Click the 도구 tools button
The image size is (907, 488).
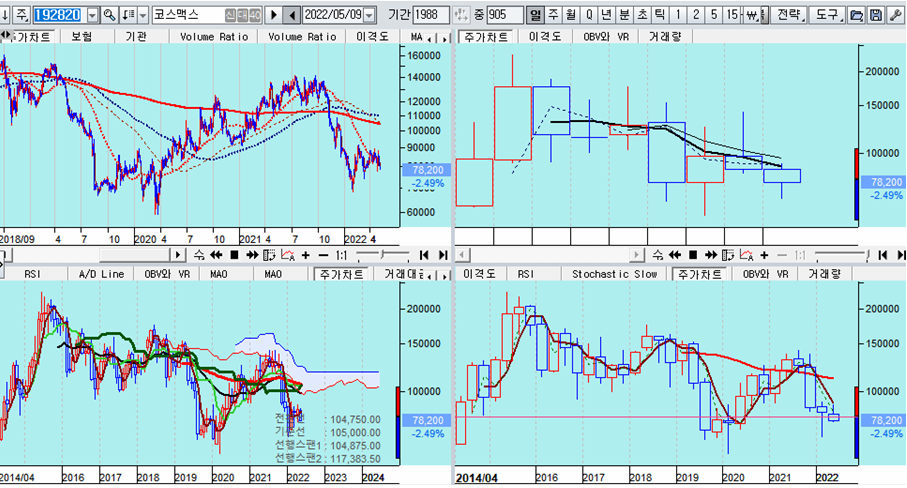point(826,15)
